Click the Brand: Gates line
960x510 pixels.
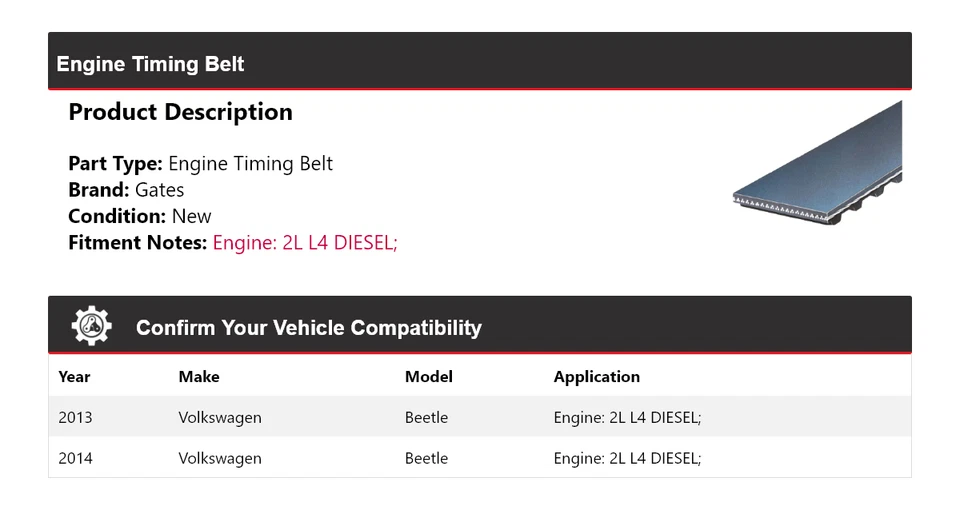(126, 190)
